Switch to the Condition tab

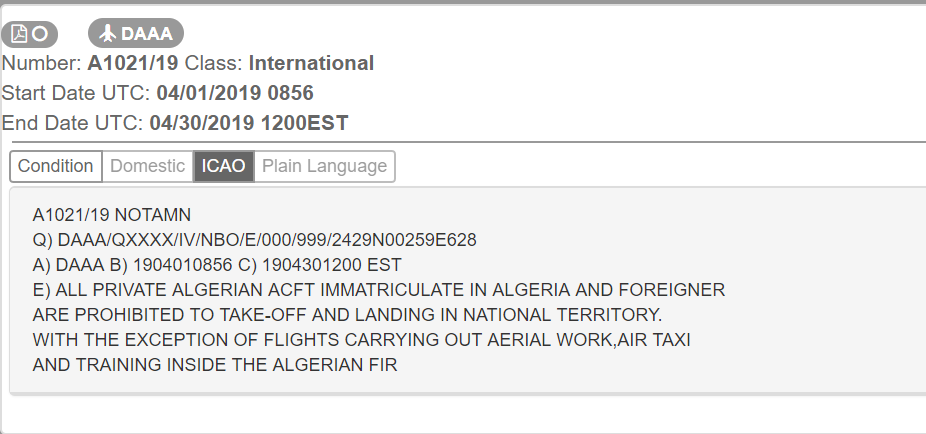pyautogui.click(x=56, y=166)
